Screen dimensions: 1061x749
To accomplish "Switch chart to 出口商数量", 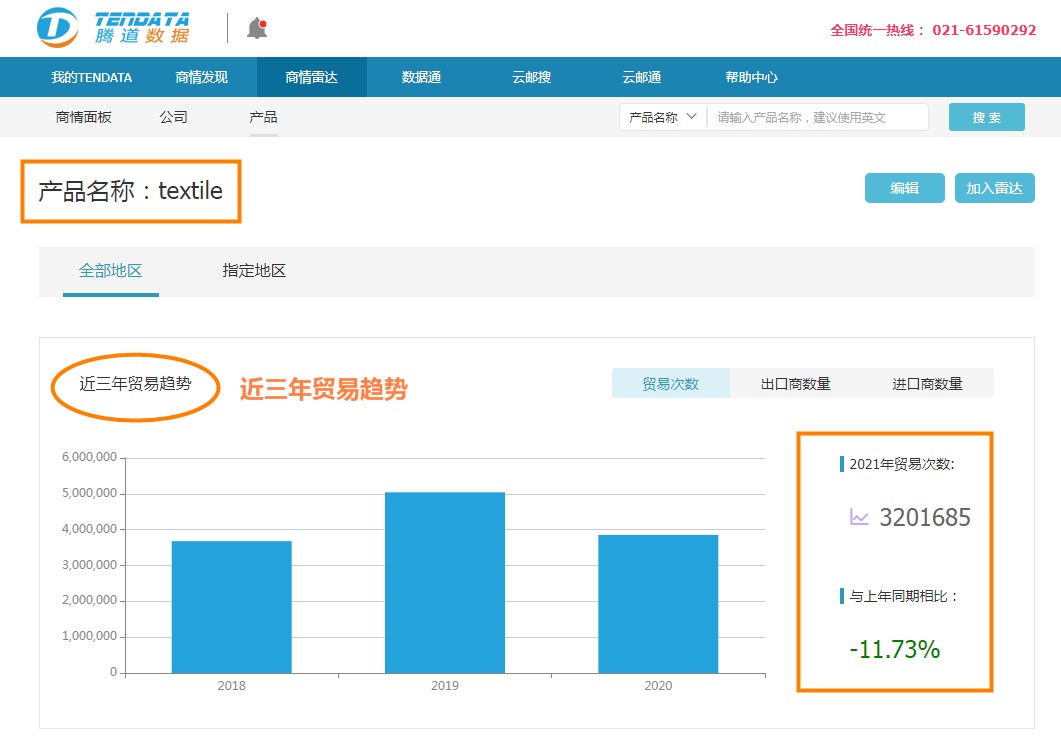I will pos(796,384).
